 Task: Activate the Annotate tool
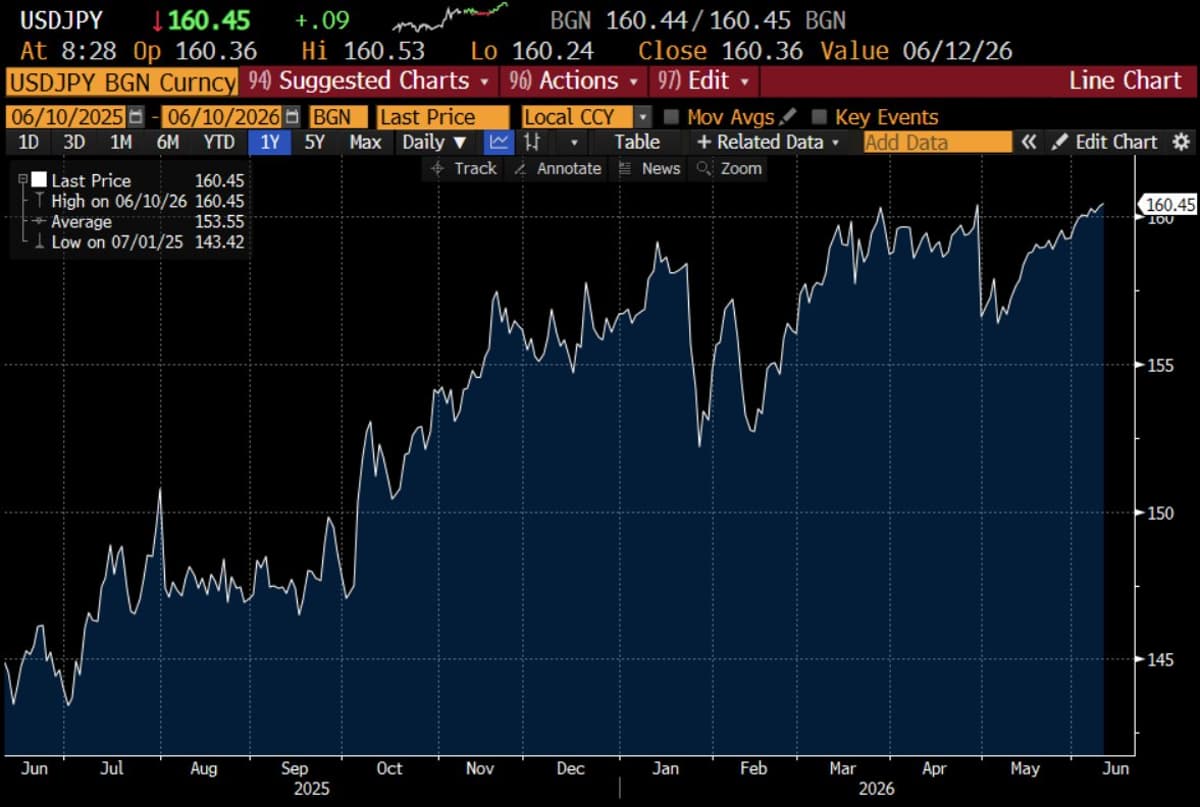557,168
